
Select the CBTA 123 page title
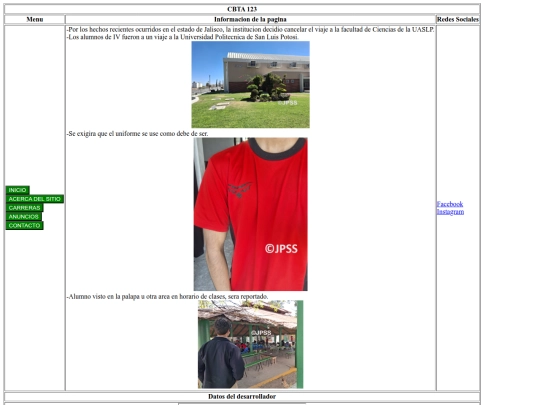click(242, 9)
